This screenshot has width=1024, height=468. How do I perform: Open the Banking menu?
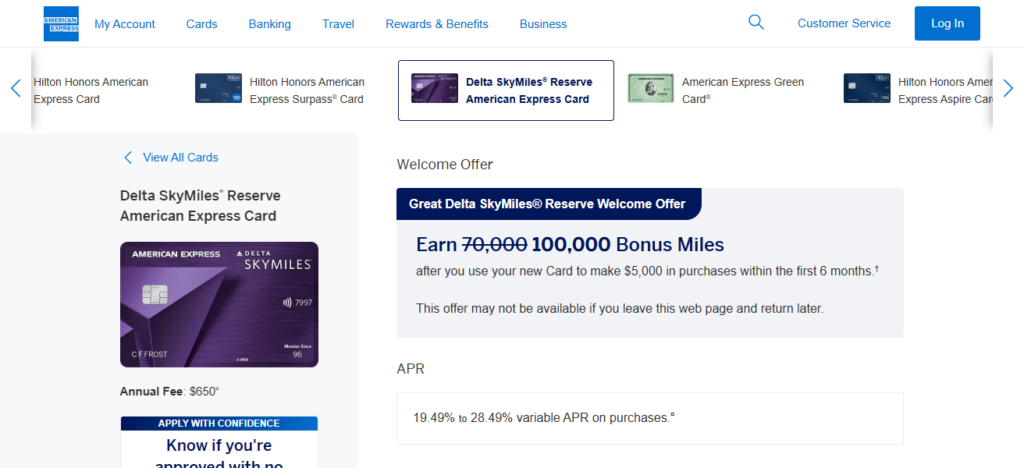point(270,24)
